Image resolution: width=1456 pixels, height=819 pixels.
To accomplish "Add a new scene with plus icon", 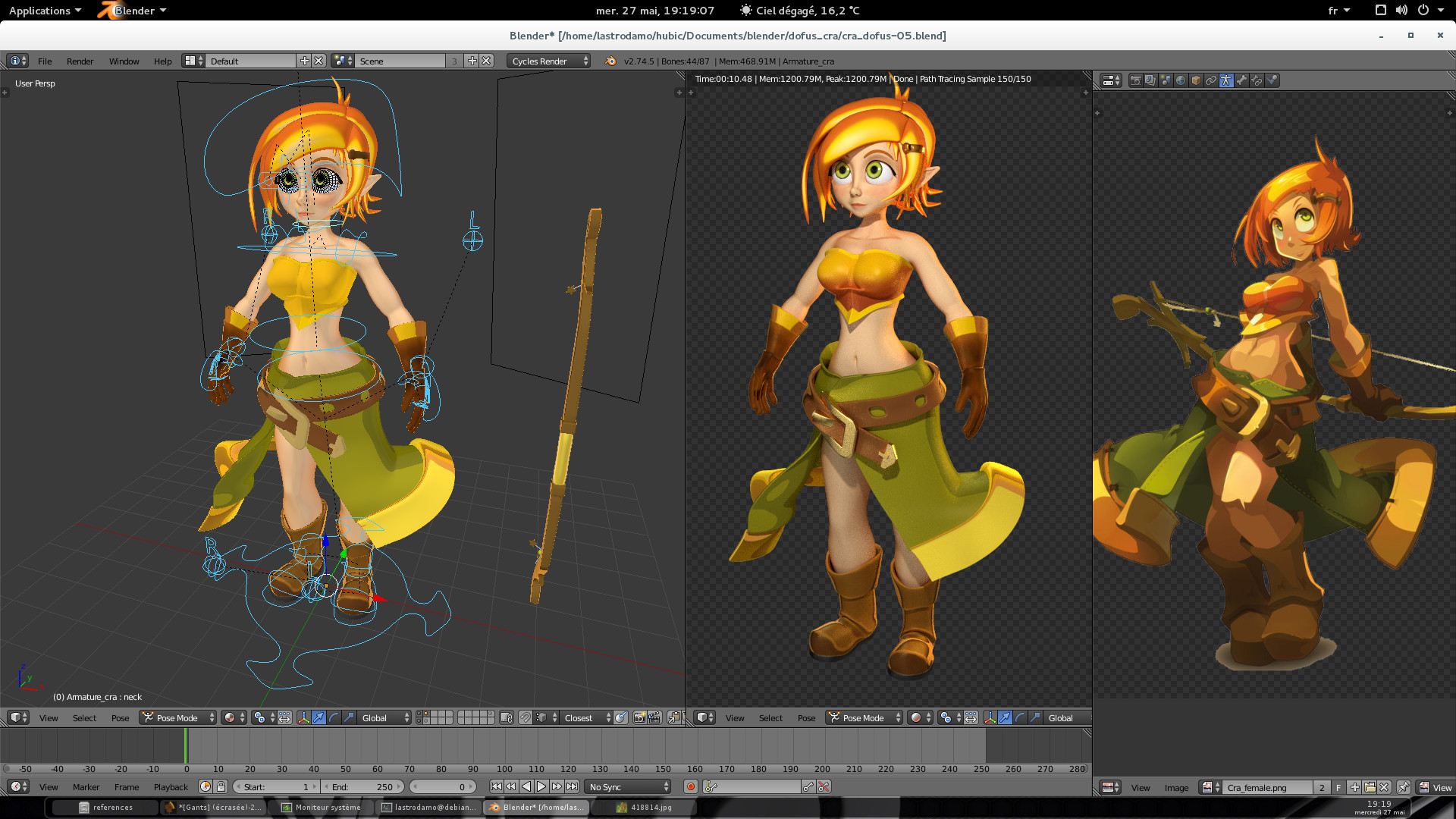I will pyautogui.click(x=472, y=61).
